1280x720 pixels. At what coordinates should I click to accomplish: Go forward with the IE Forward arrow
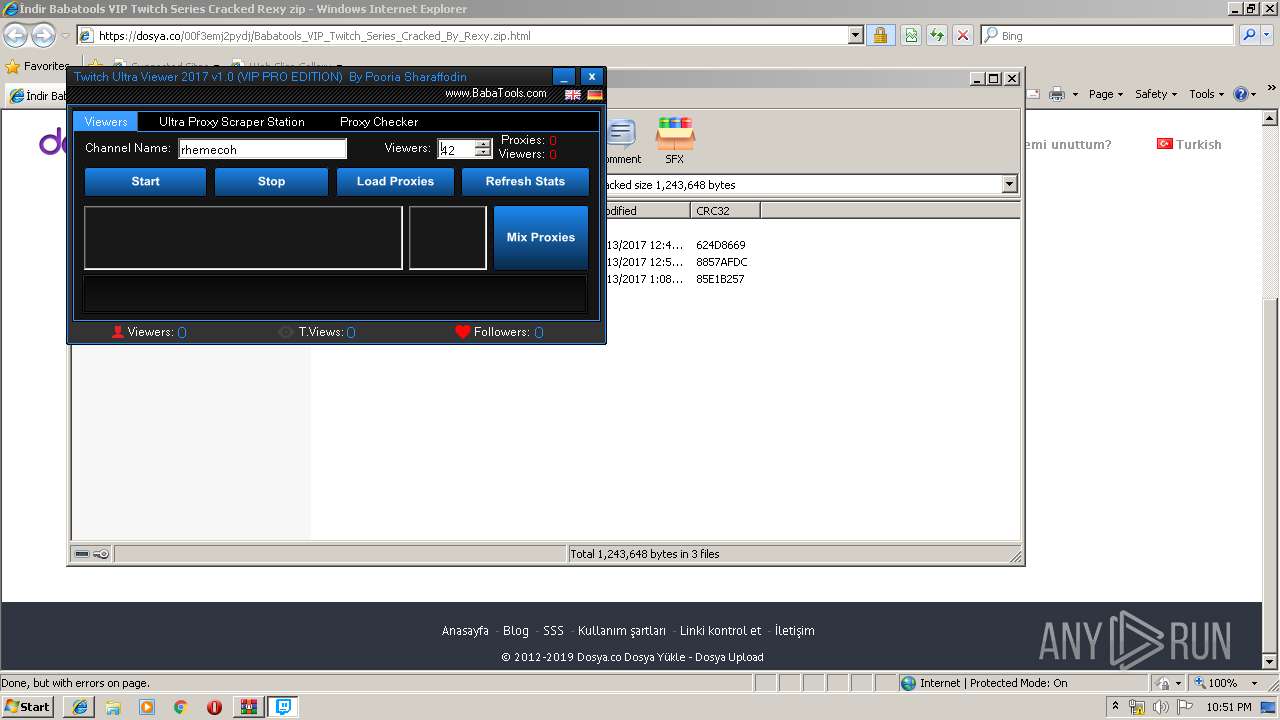click(x=43, y=35)
